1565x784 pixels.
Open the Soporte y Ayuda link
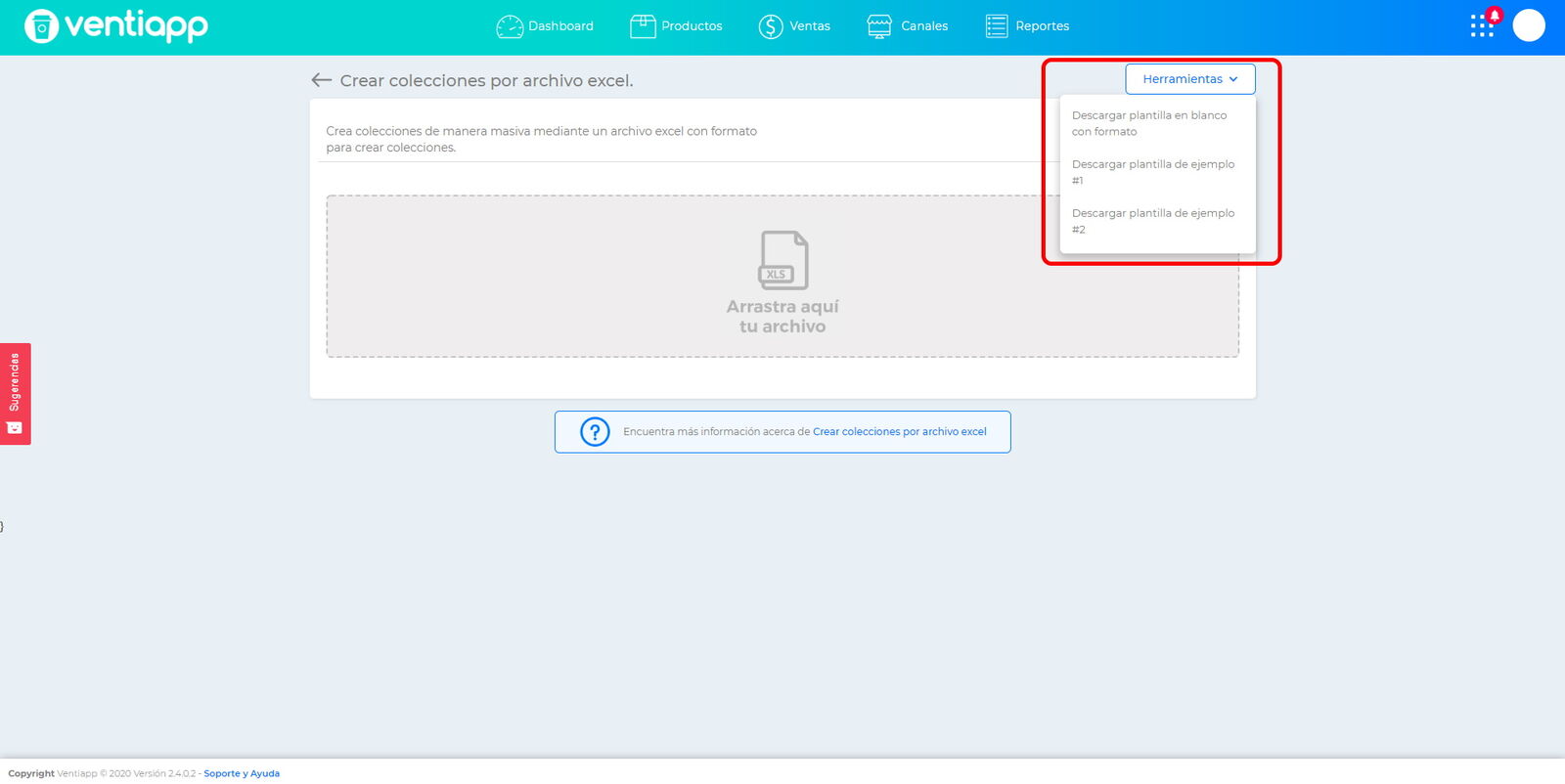pos(242,773)
